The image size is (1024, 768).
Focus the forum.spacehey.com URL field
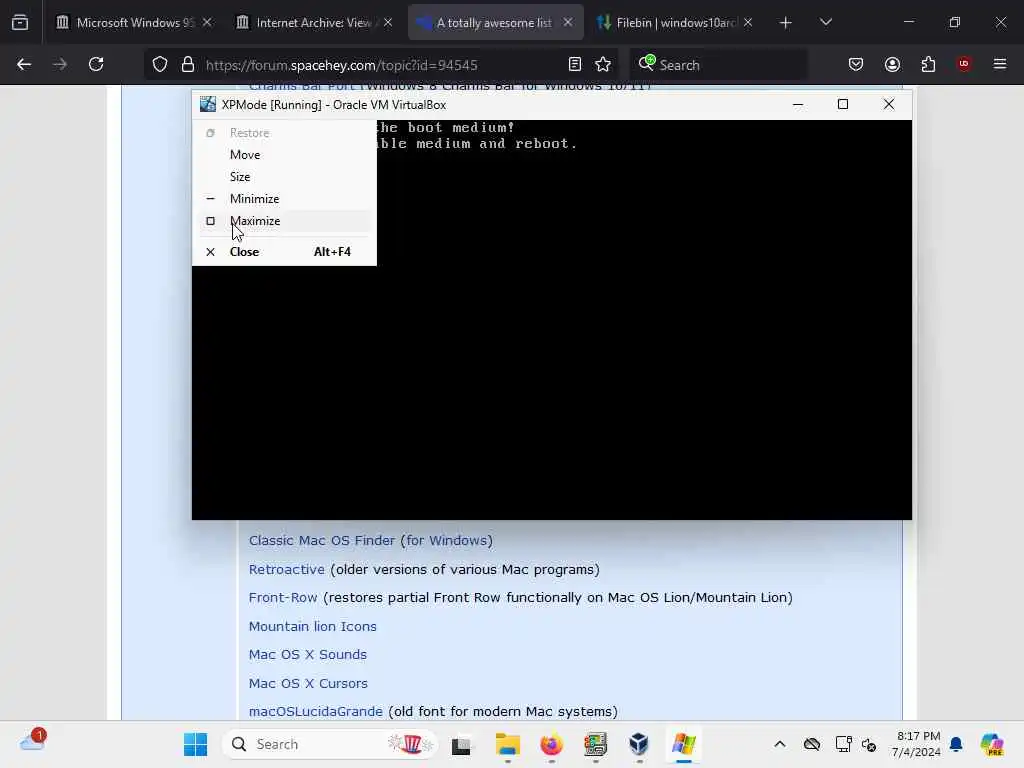click(342, 65)
